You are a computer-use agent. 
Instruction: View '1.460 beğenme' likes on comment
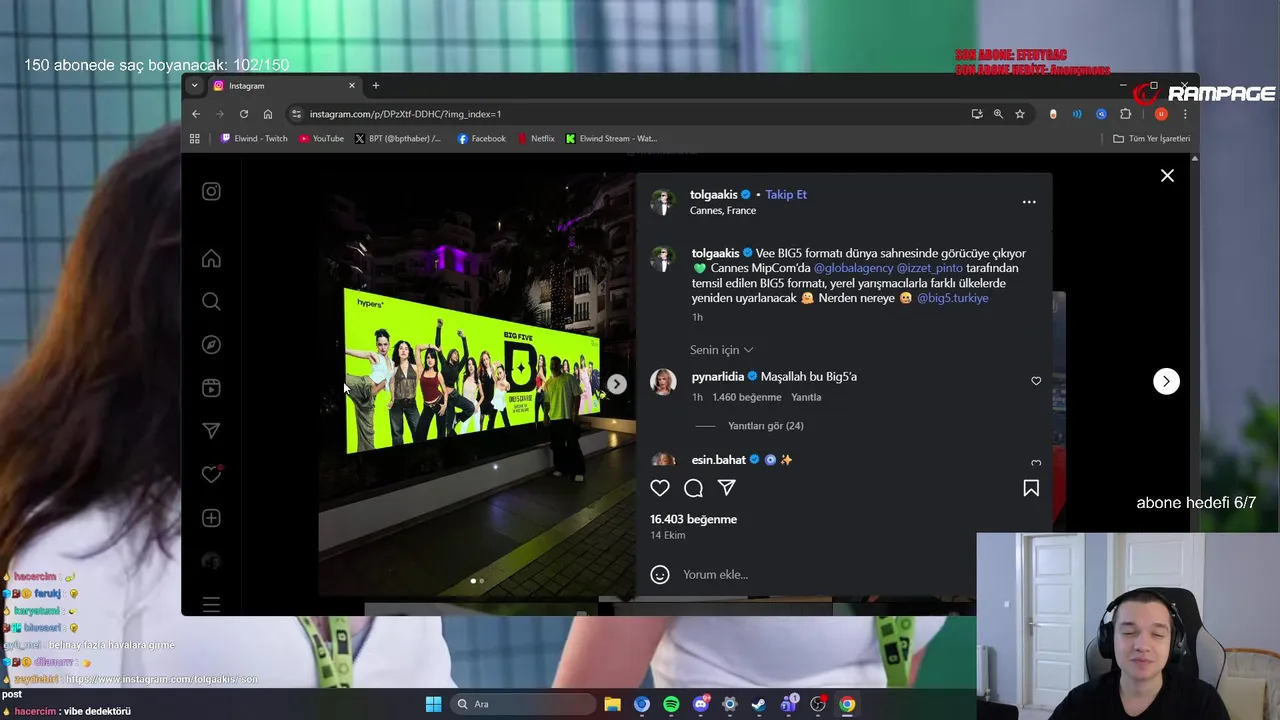point(747,397)
